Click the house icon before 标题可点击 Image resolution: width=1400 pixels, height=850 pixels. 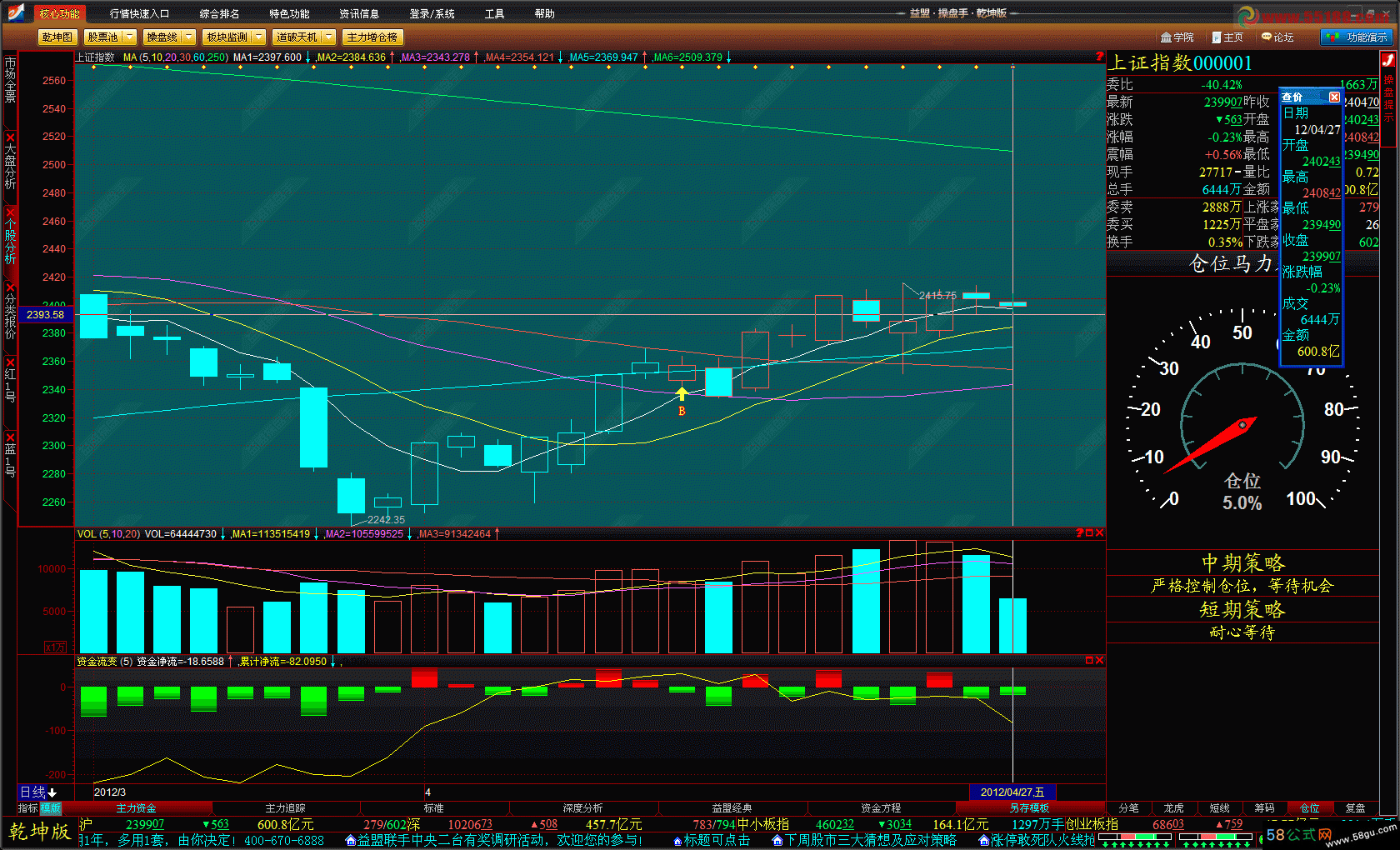coord(678,841)
